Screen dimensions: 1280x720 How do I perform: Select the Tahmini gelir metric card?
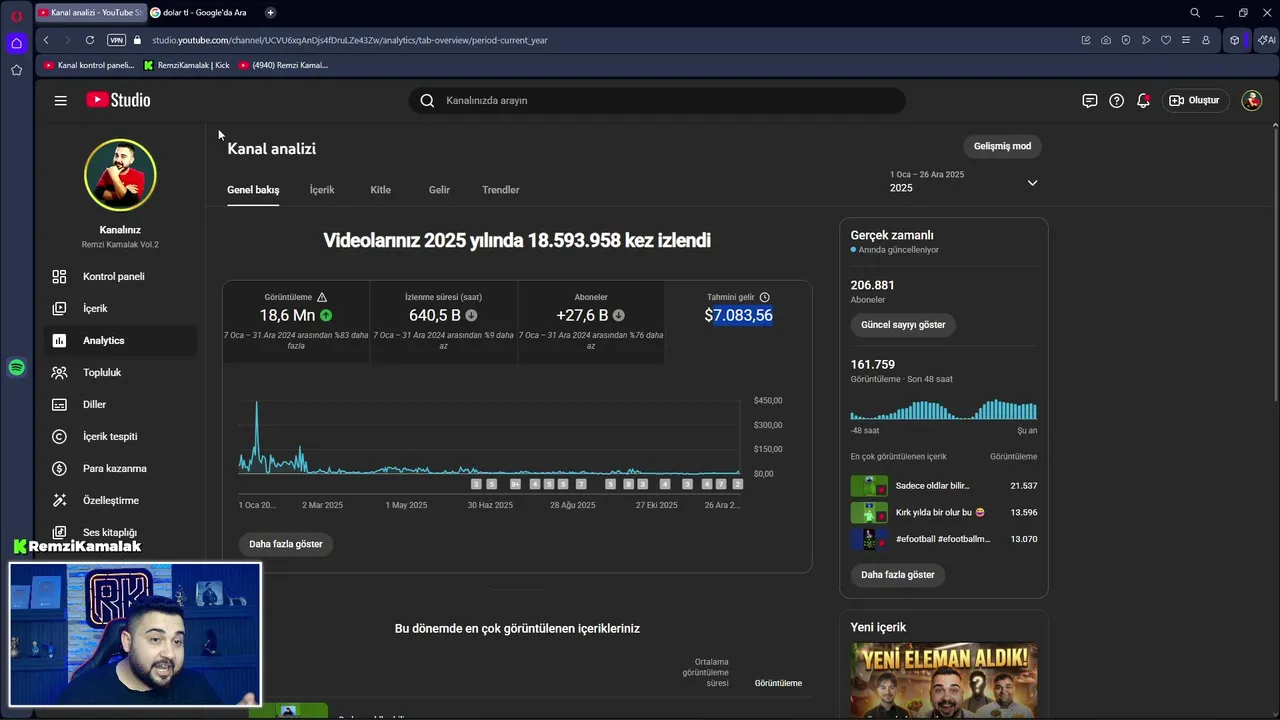[x=738, y=321]
